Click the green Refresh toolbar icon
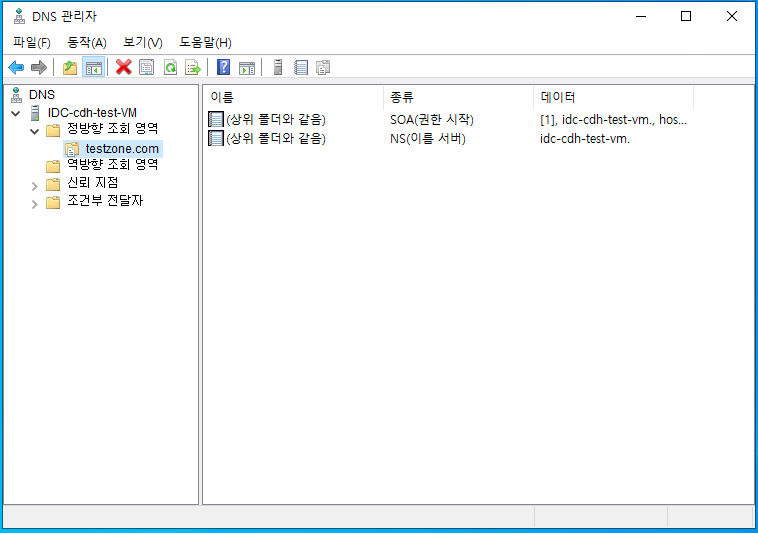Image resolution: width=758 pixels, height=534 pixels. 170,67
